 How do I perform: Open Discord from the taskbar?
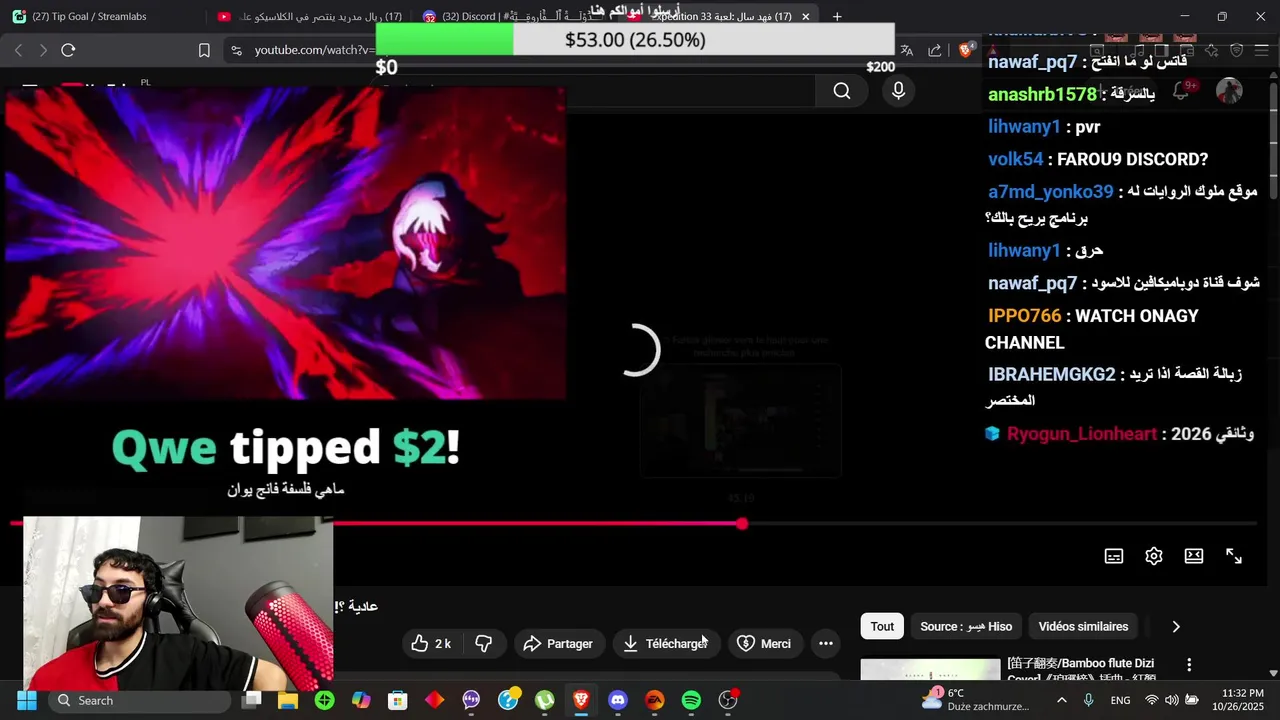[618, 700]
